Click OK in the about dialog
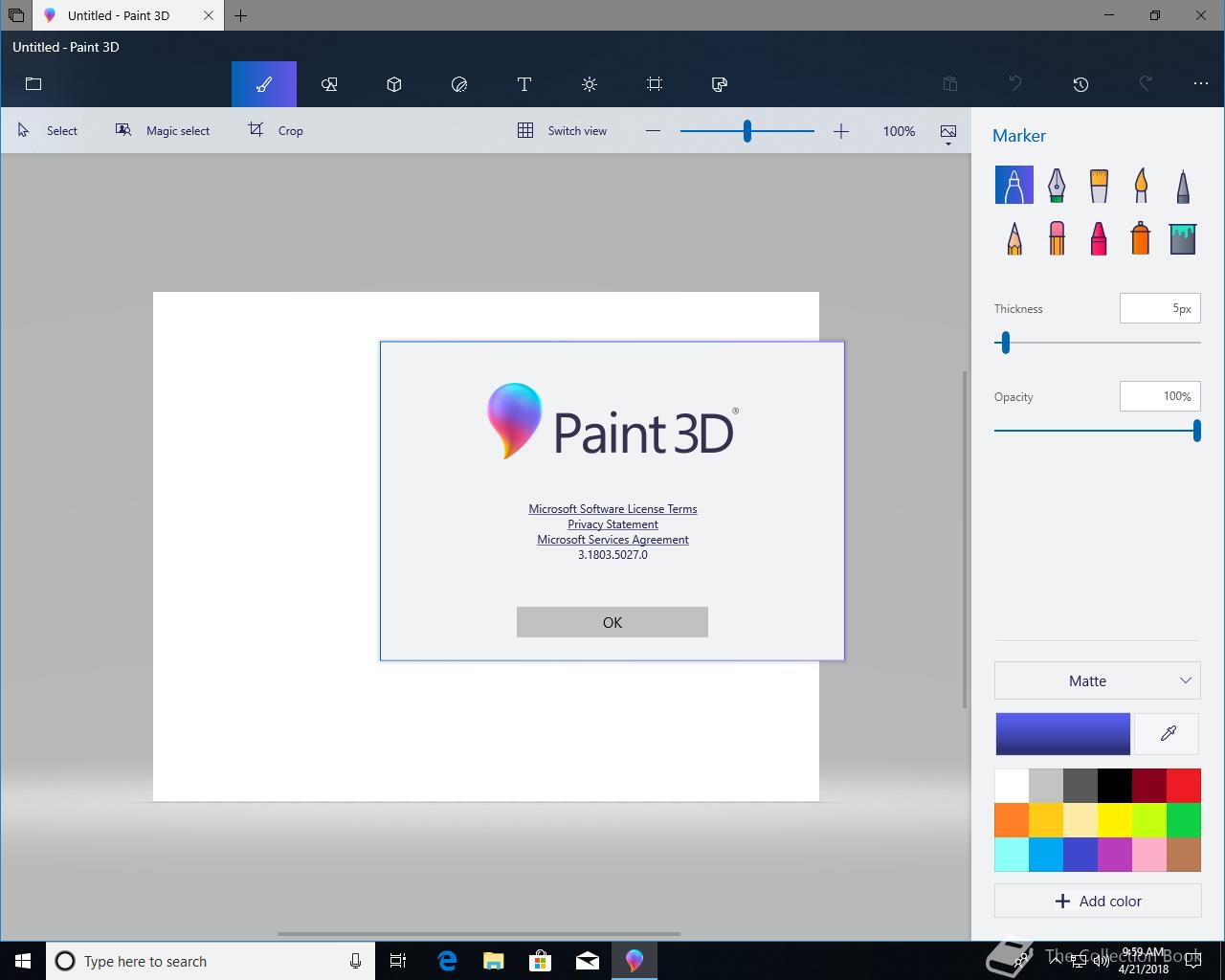This screenshot has height=980, width=1225. (x=612, y=622)
